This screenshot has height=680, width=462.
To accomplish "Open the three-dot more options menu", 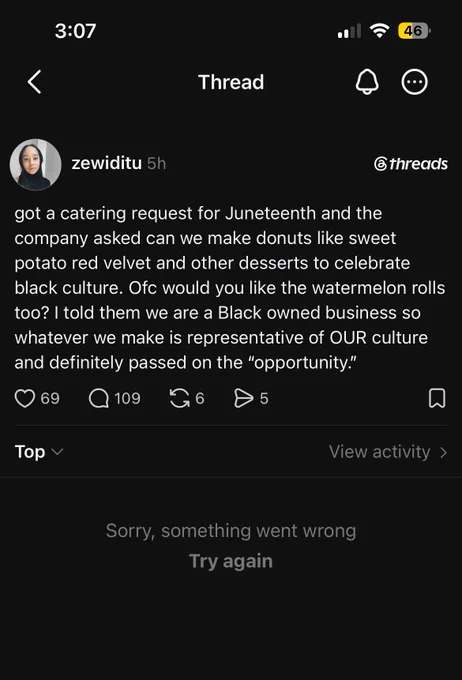I will (x=414, y=82).
